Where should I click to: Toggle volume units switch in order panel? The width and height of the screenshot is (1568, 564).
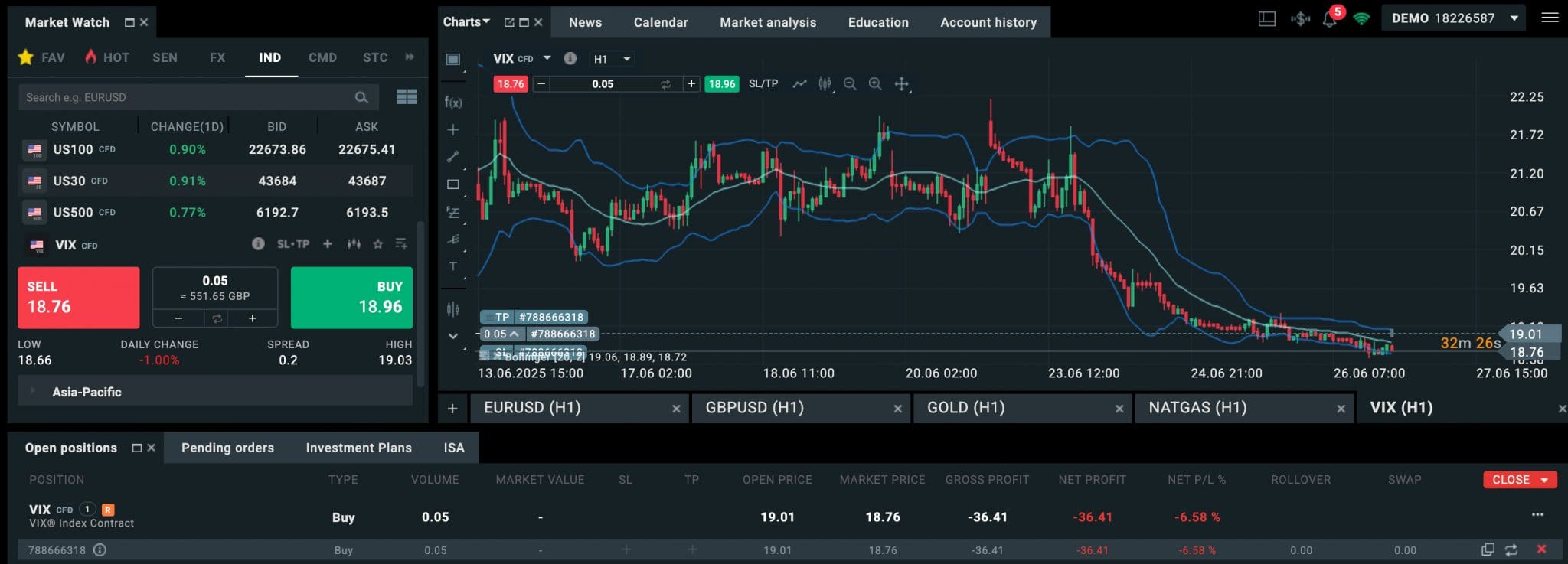217,318
